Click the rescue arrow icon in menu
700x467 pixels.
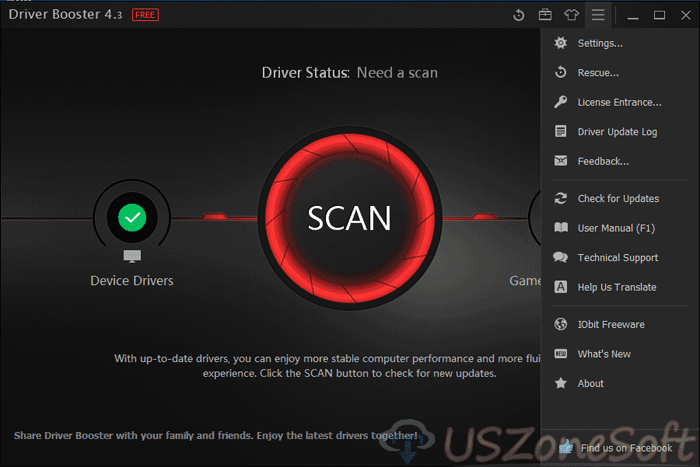(561, 72)
